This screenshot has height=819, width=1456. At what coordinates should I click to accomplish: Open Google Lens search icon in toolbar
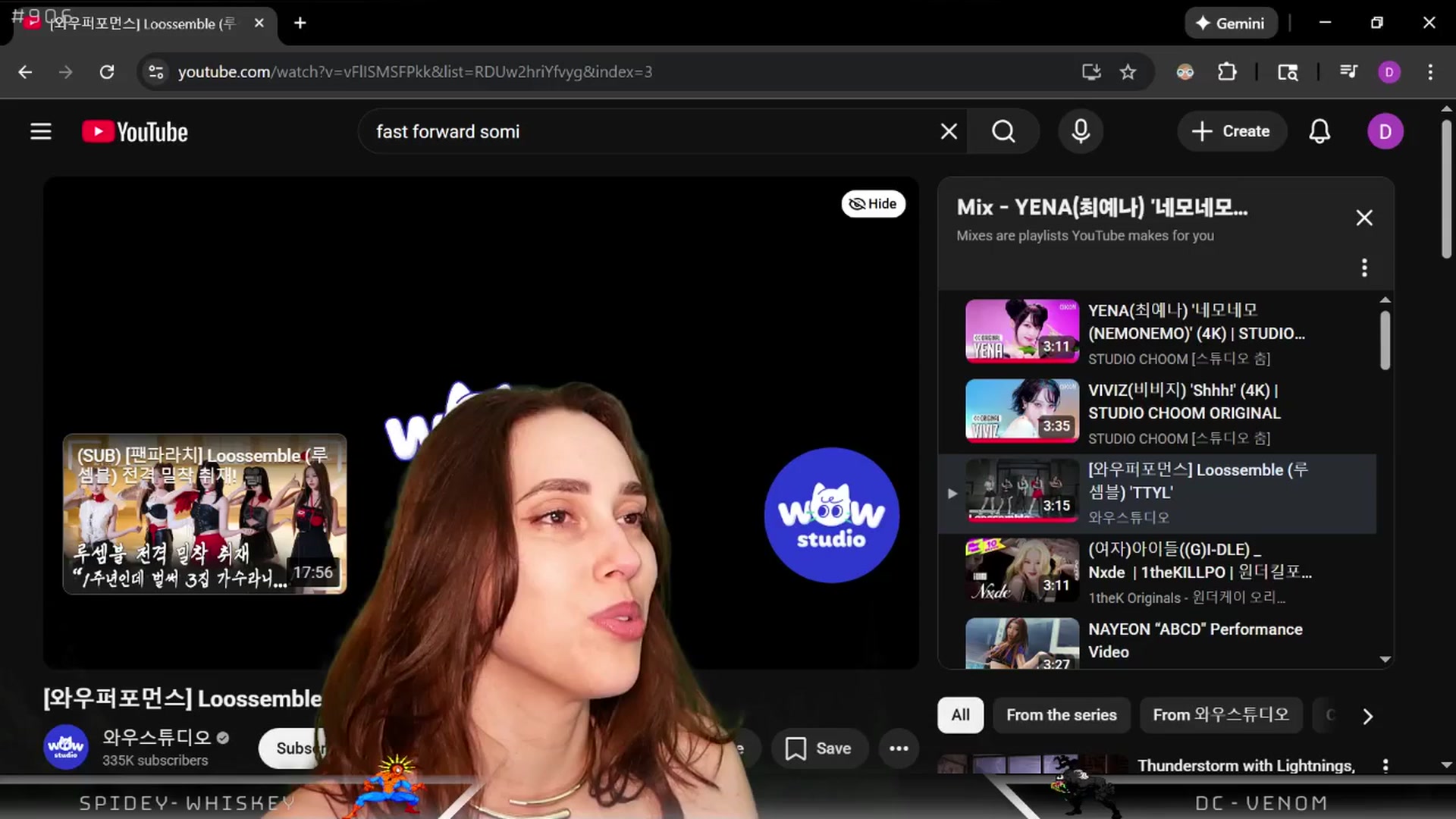[x=1288, y=72]
